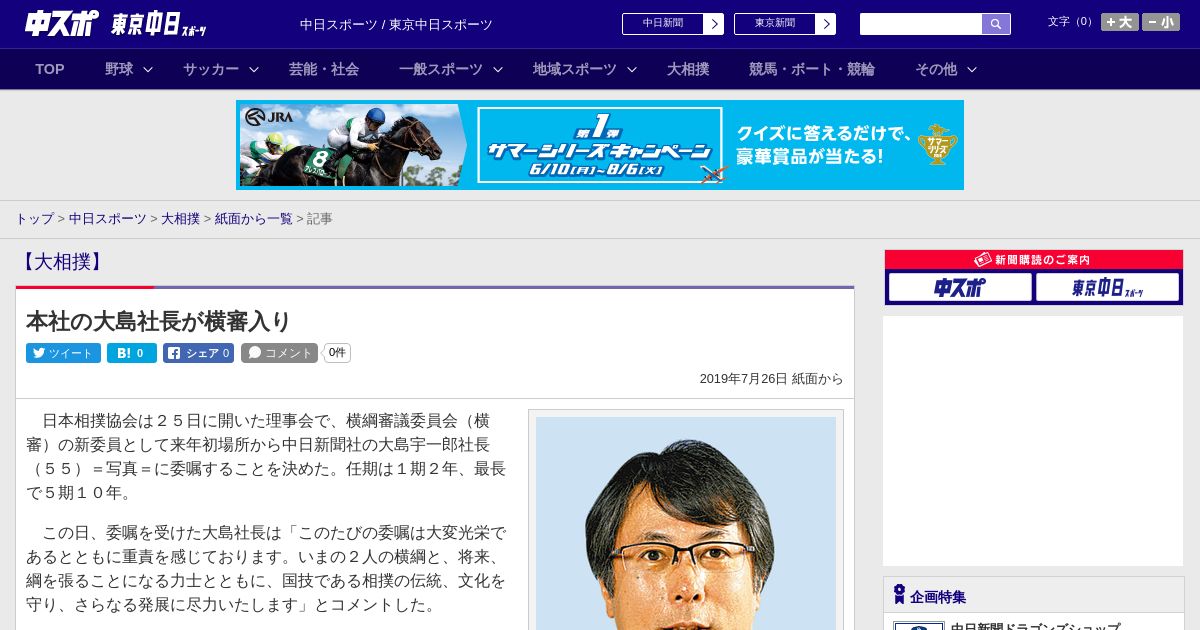Click the 大島社長 article photo
Image resolution: width=1200 pixels, height=630 pixels.
click(686, 523)
